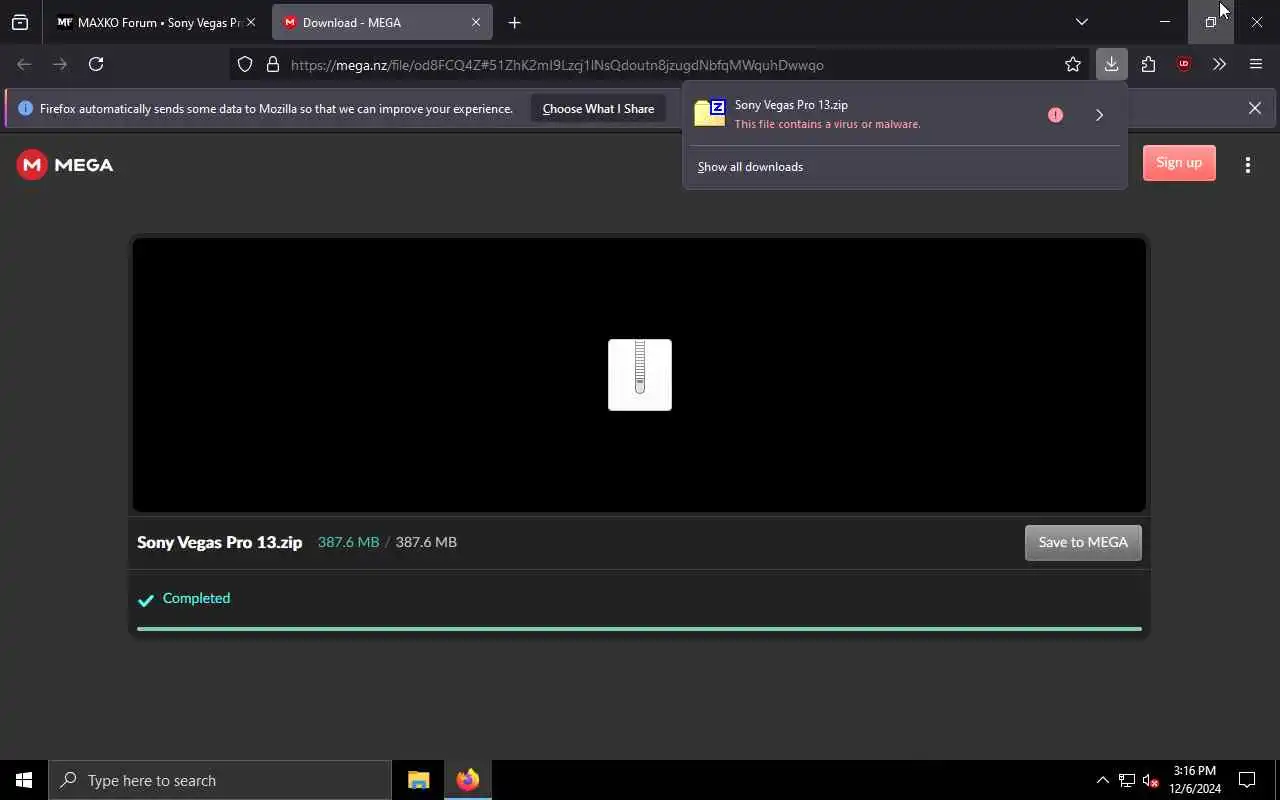Click info icon in notification bar
The width and height of the screenshot is (1280, 800).
25,108
